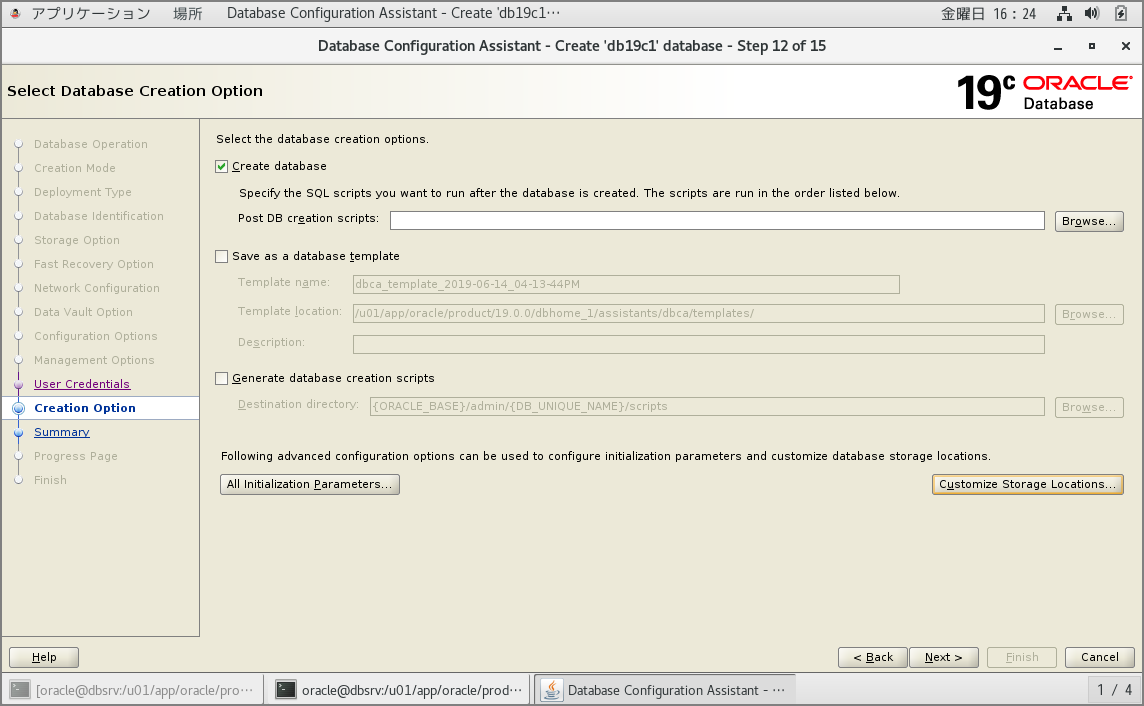This screenshot has width=1144, height=706.
Task: Click the Summary step bullet in sidebar
Action: click(x=18, y=433)
